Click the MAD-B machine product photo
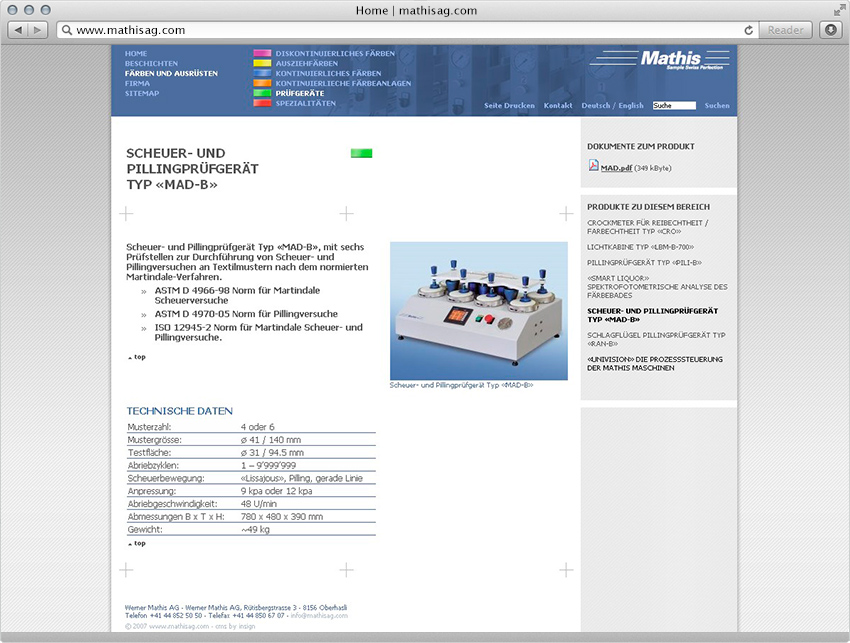Image resolution: width=850 pixels, height=643 pixels. (479, 311)
